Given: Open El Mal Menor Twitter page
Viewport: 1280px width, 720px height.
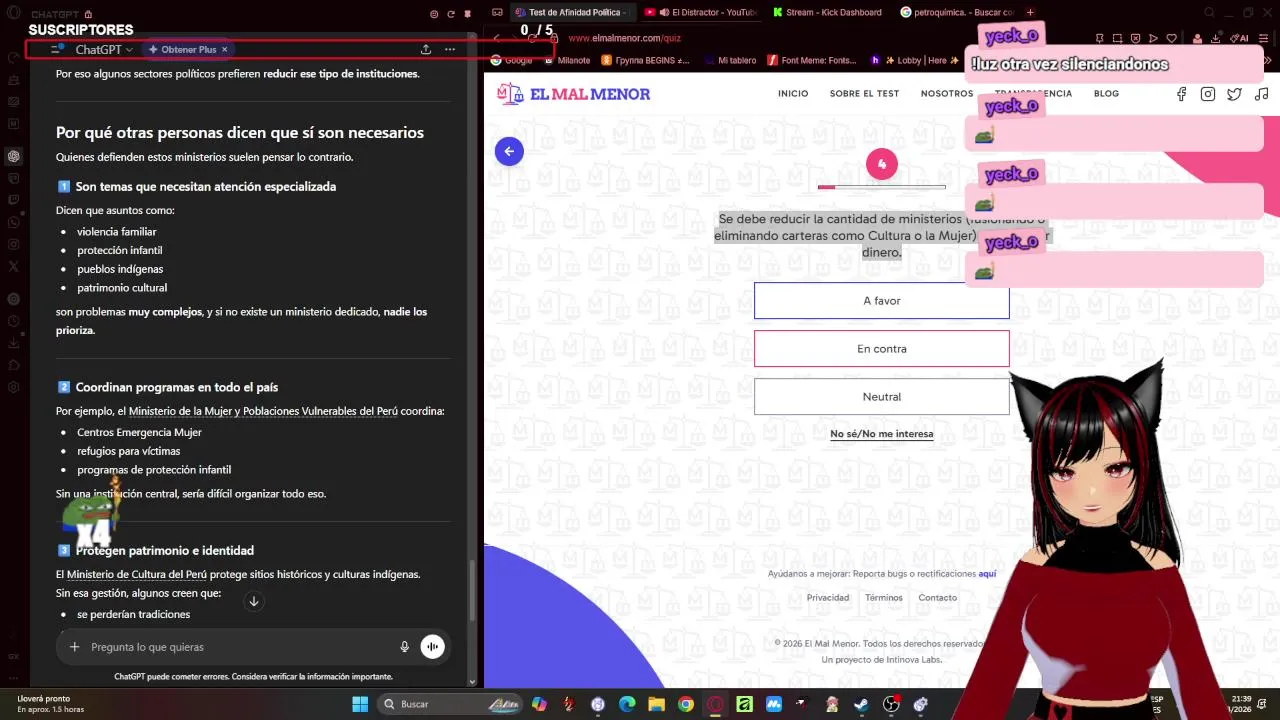Looking at the screenshot, I should click(x=1235, y=94).
